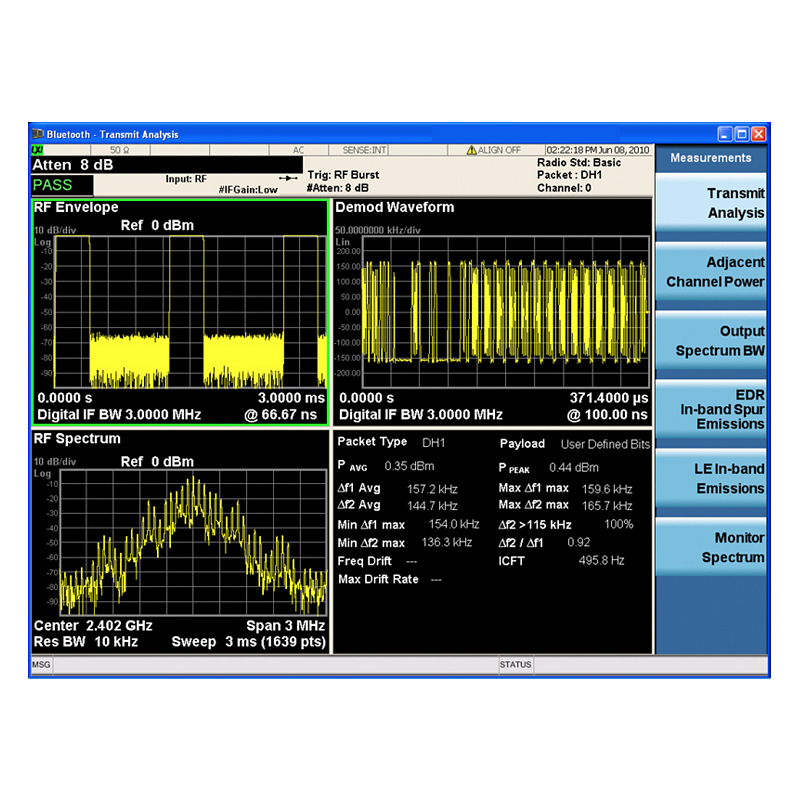This screenshot has height=800, width=800.
Task: Open the Transmit Analysis measurement
Action: tap(711, 203)
